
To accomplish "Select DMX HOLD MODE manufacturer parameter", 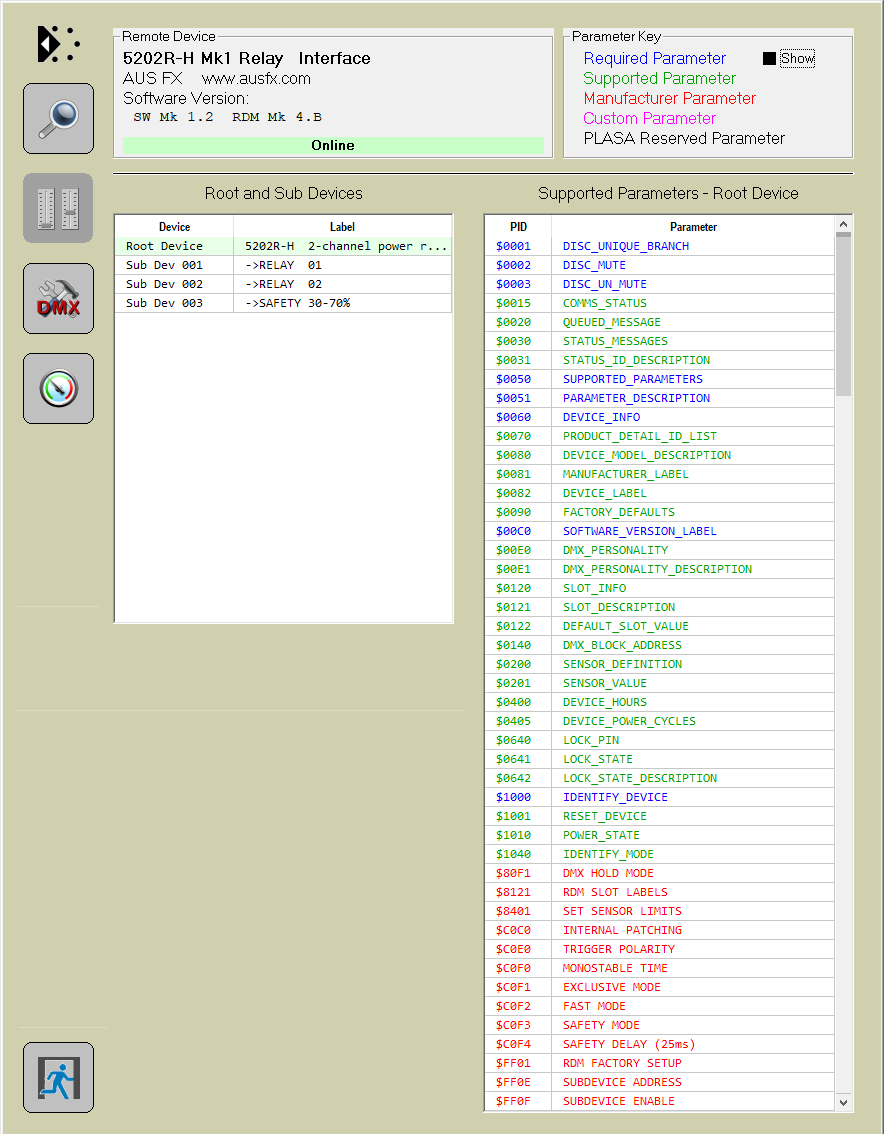I will 608,873.
